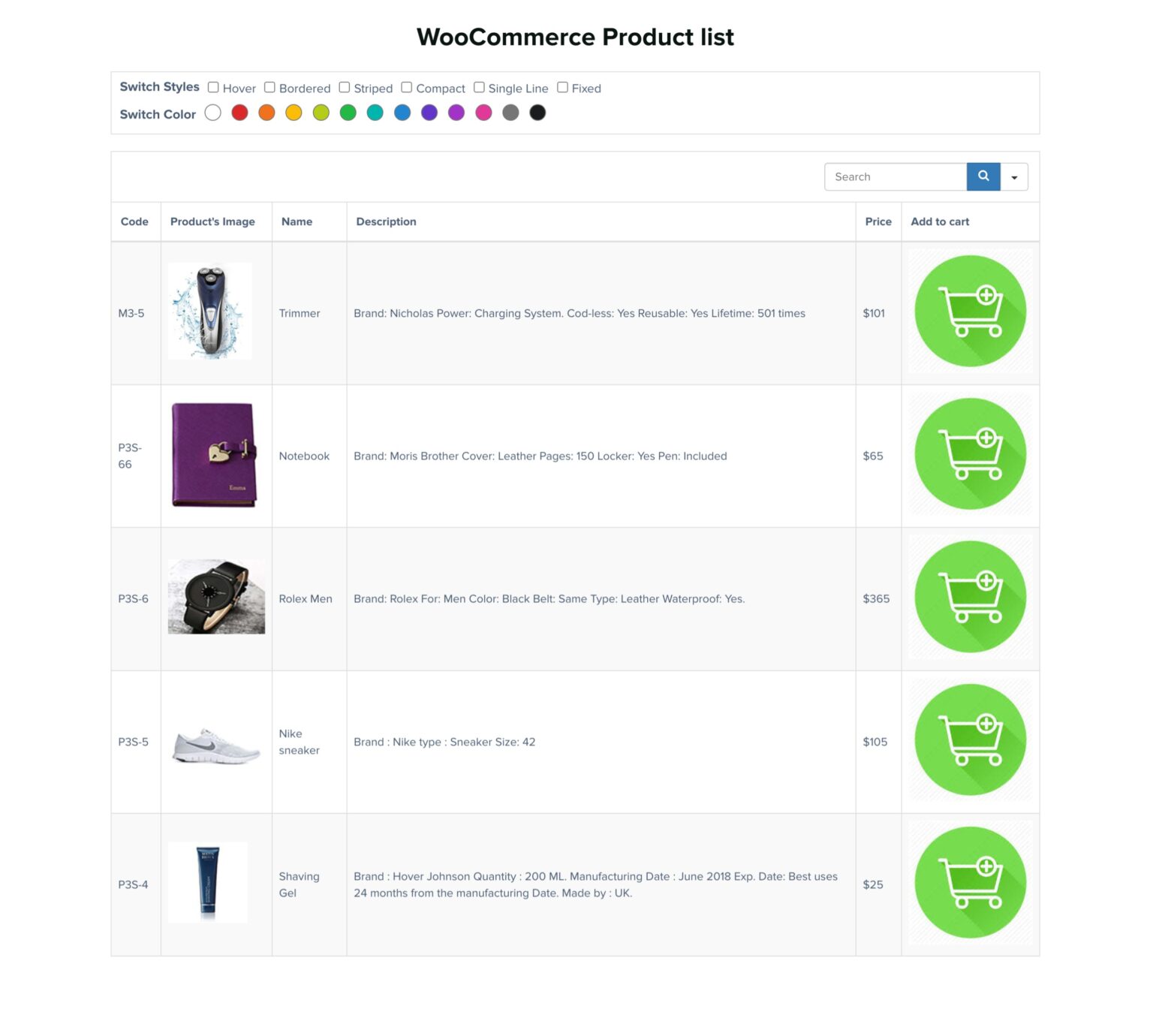Switch table color to red
The image size is (1153, 1036).
click(x=239, y=113)
